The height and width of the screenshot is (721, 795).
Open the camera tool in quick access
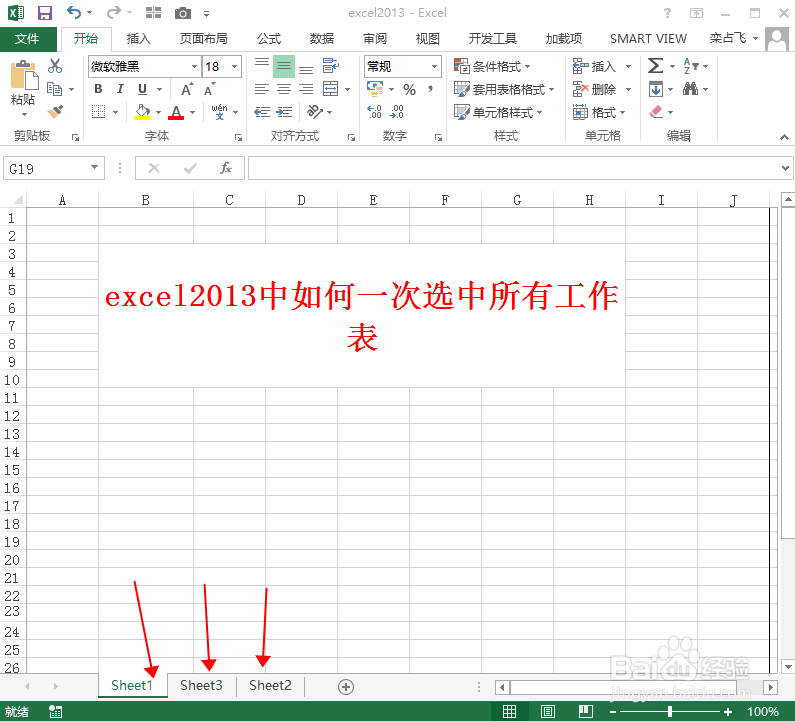click(x=183, y=13)
